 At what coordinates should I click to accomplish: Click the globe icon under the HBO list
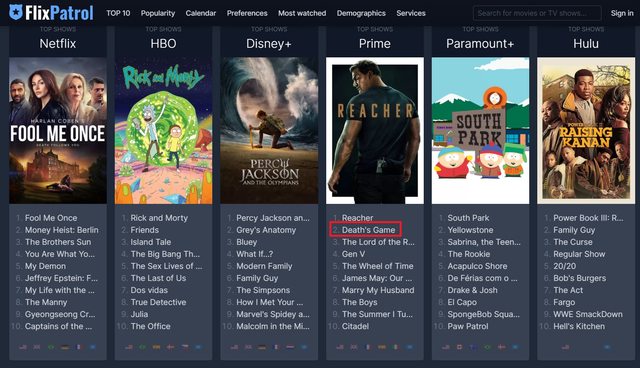tap(198, 347)
